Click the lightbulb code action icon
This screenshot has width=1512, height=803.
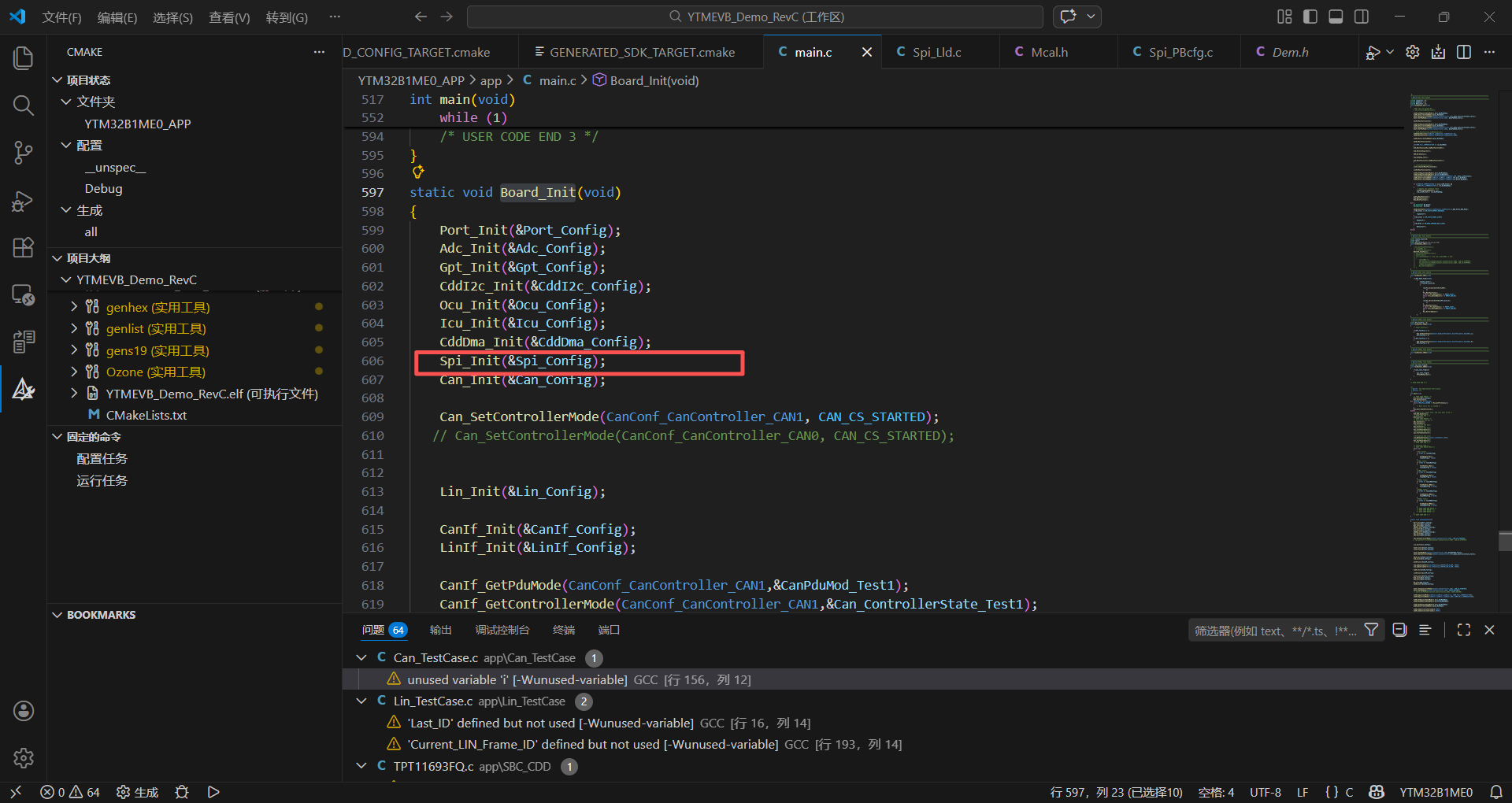[418, 172]
